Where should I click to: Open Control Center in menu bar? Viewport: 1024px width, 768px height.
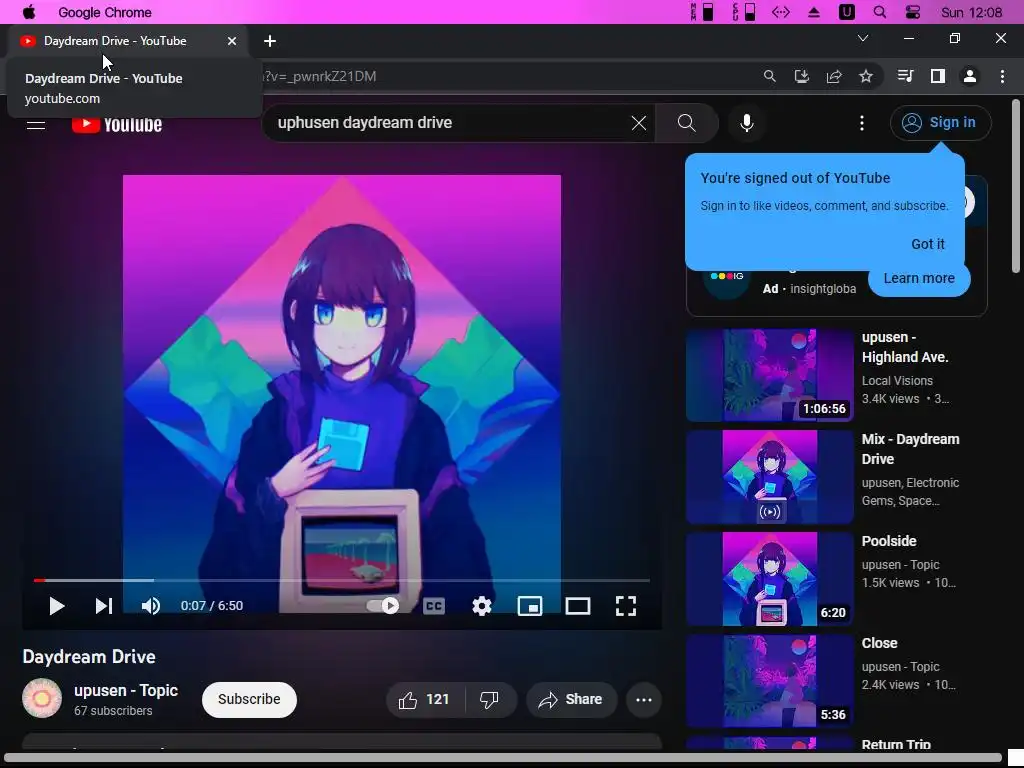click(x=913, y=12)
